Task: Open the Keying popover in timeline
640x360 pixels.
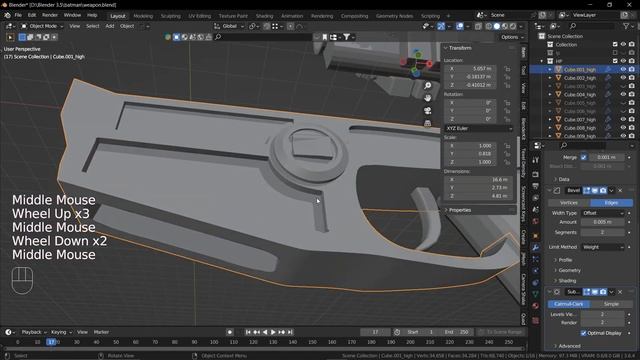Action: (61, 332)
